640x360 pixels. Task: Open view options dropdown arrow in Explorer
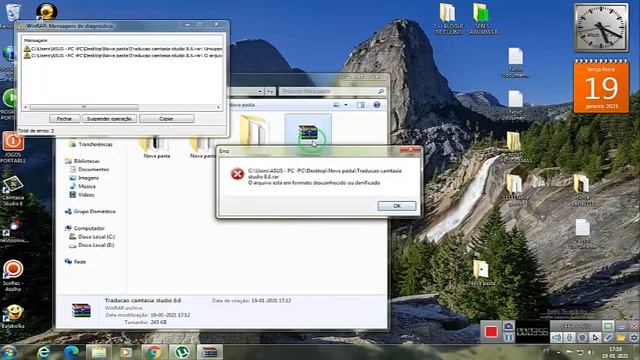pos(346,105)
